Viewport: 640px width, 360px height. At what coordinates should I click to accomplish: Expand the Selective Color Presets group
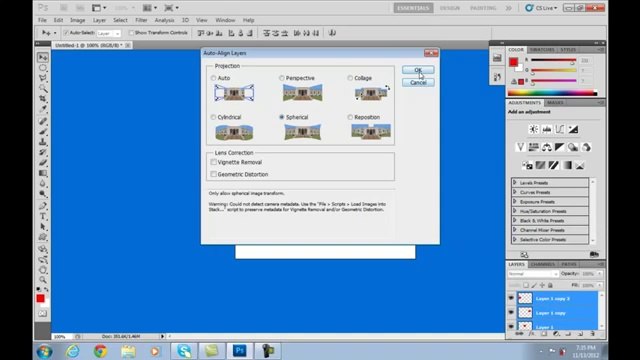(x=515, y=239)
